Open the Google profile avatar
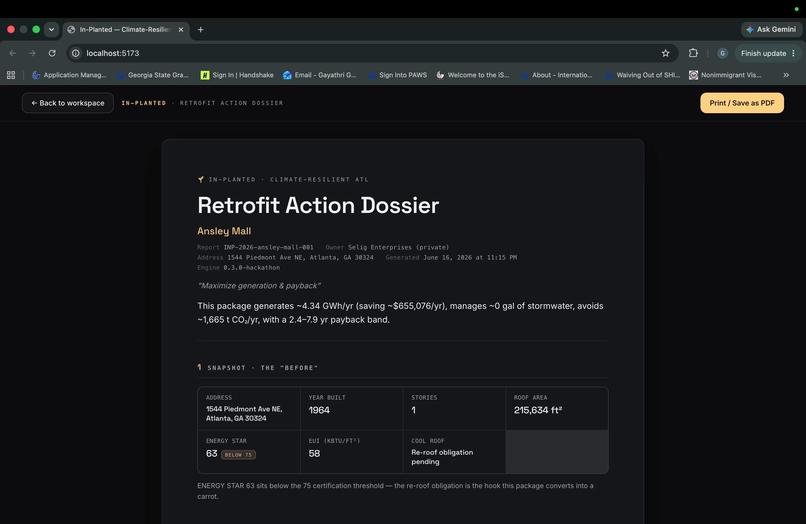The width and height of the screenshot is (806, 524). [722, 53]
